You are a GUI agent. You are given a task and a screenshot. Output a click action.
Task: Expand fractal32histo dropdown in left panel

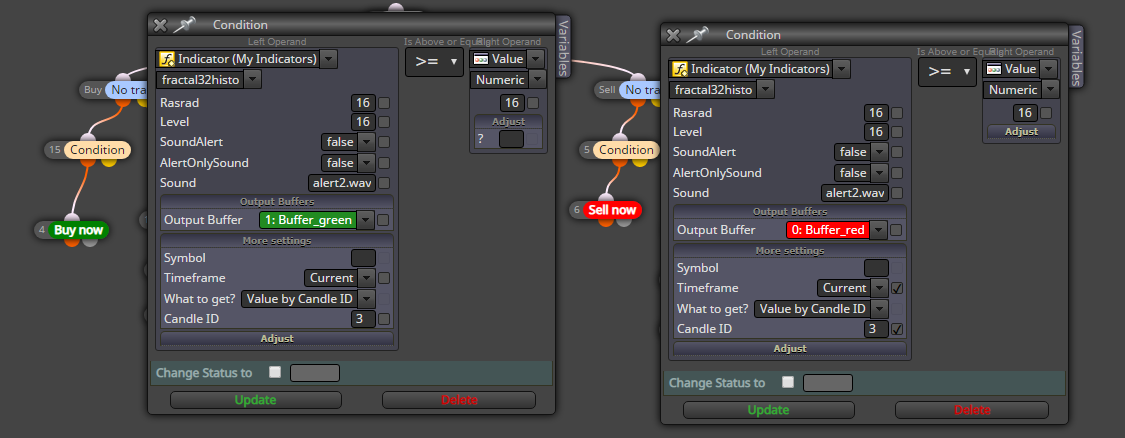(x=253, y=79)
